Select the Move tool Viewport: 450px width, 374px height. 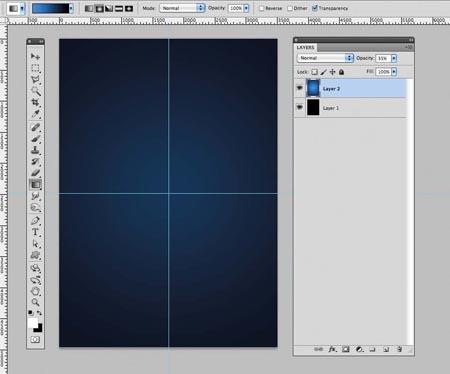coord(35,56)
